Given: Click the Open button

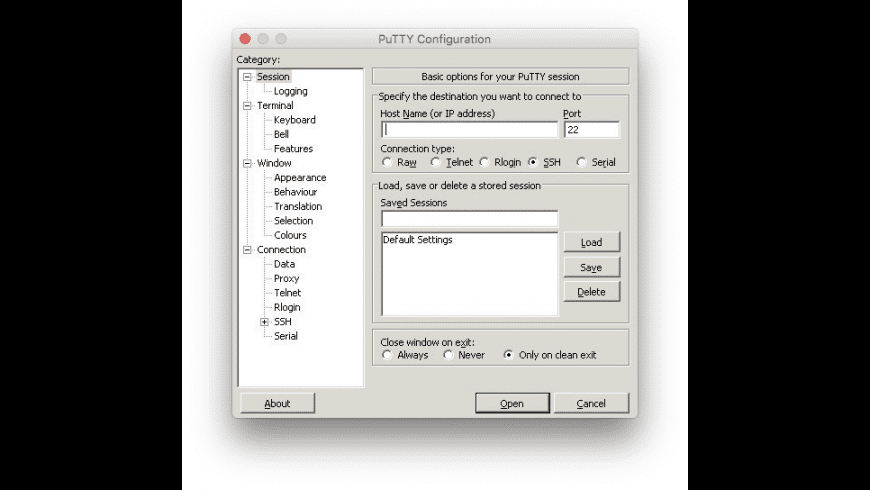Looking at the screenshot, I should point(512,403).
